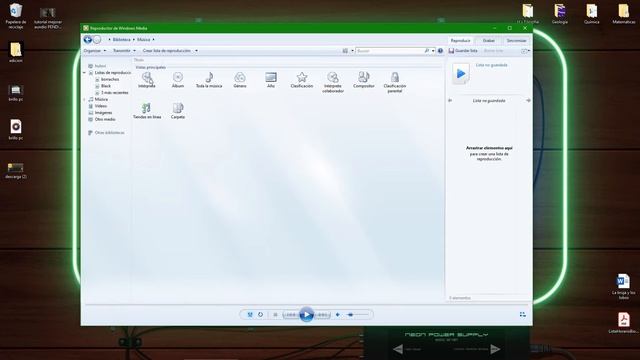Click the greyed Forward navigation arrow

point(97,40)
